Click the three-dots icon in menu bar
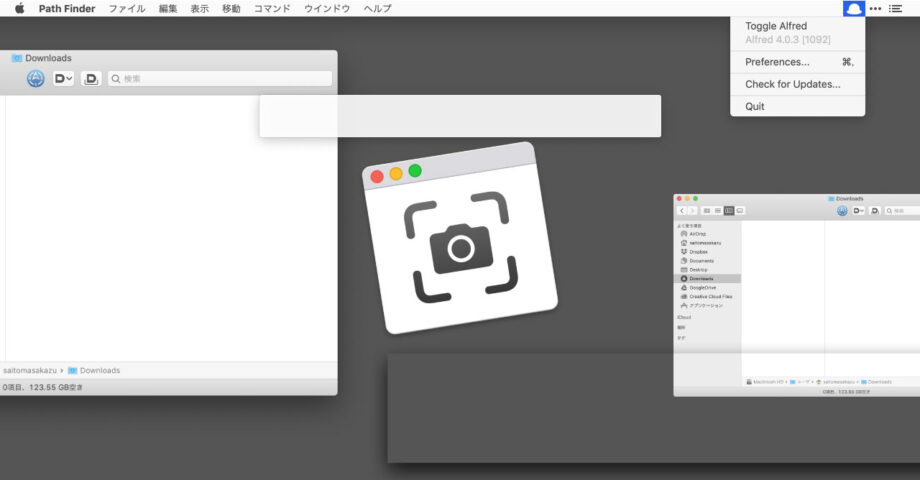Viewport: 920px width, 480px height. (x=875, y=8)
